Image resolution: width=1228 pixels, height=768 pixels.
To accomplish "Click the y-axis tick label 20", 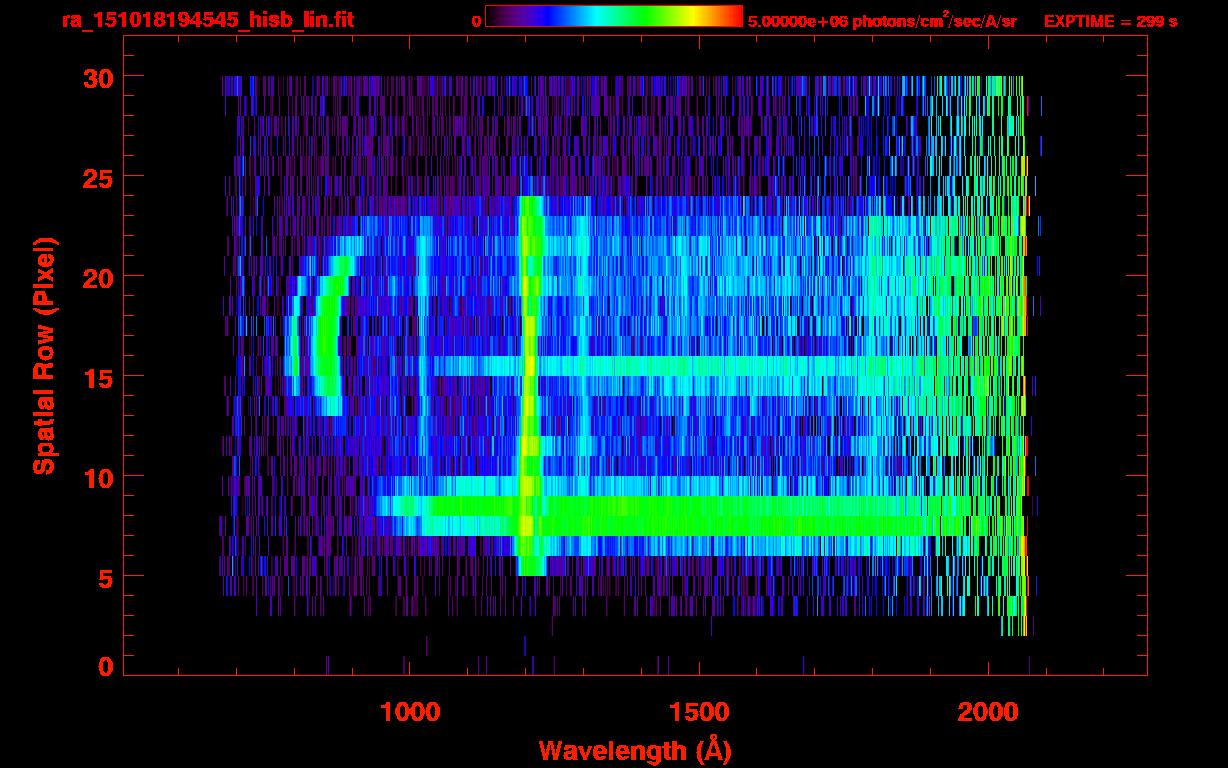I will 99,277.
